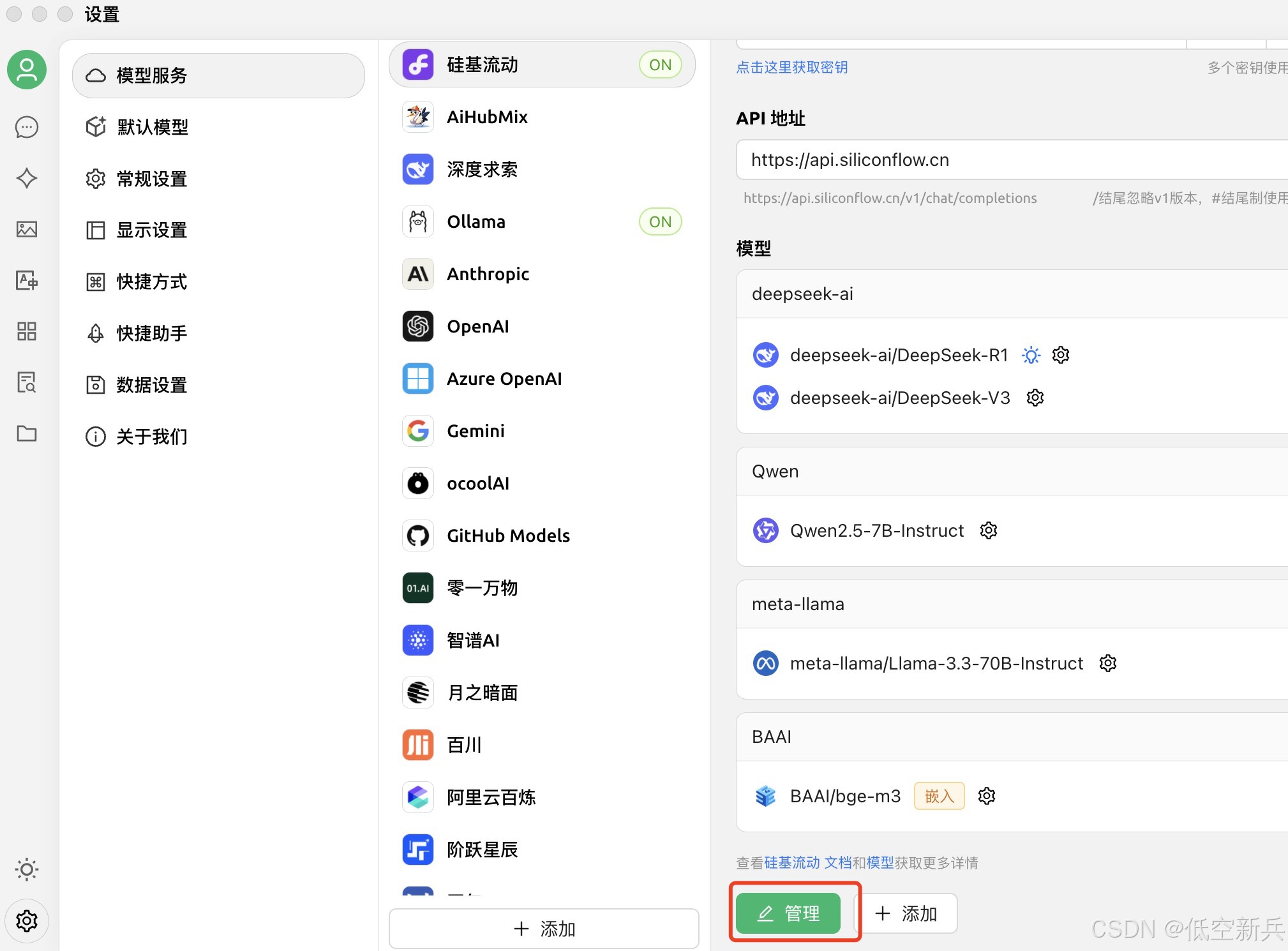Viewport: 1288px width, 951px height.
Task: Open the knowledge base search icon in sidebar
Action: coord(26,382)
